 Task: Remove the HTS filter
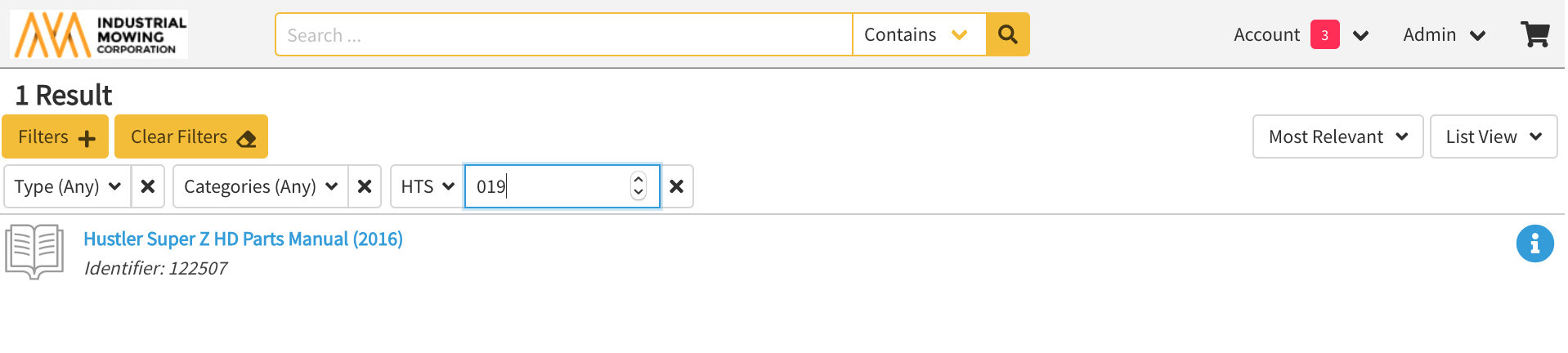click(676, 186)
